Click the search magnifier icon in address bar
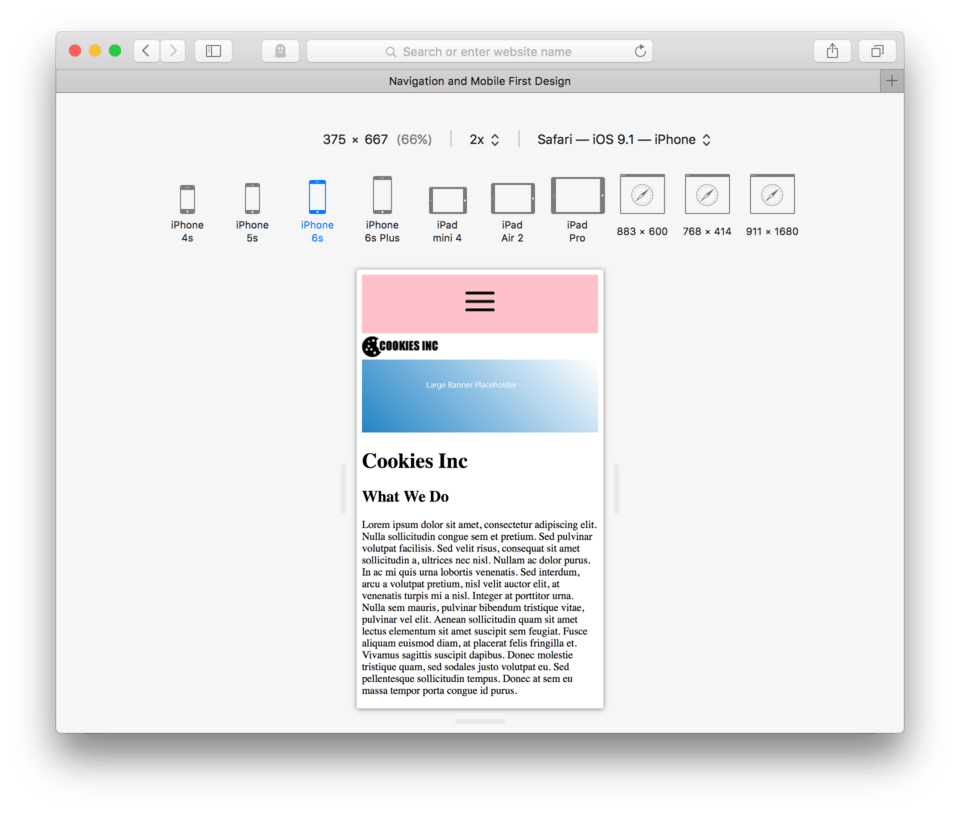Viewport: 960px width, 813px height. (390, 52)
